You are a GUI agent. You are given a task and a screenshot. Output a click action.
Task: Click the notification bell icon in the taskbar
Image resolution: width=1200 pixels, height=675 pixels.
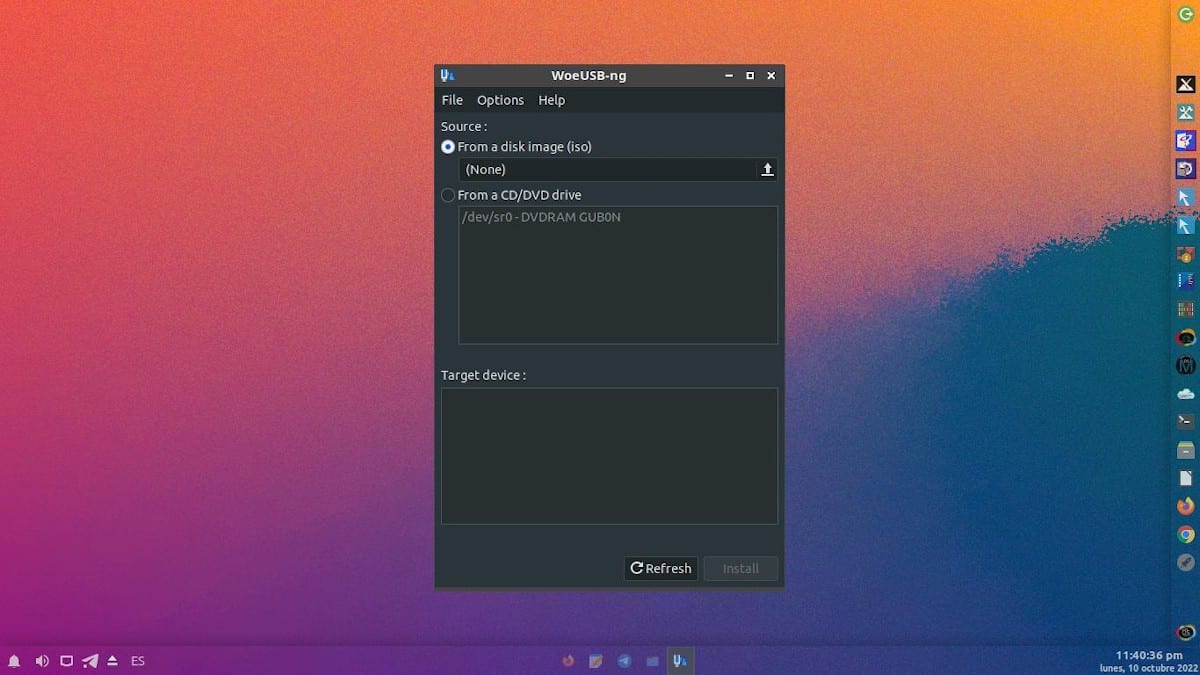14,661
